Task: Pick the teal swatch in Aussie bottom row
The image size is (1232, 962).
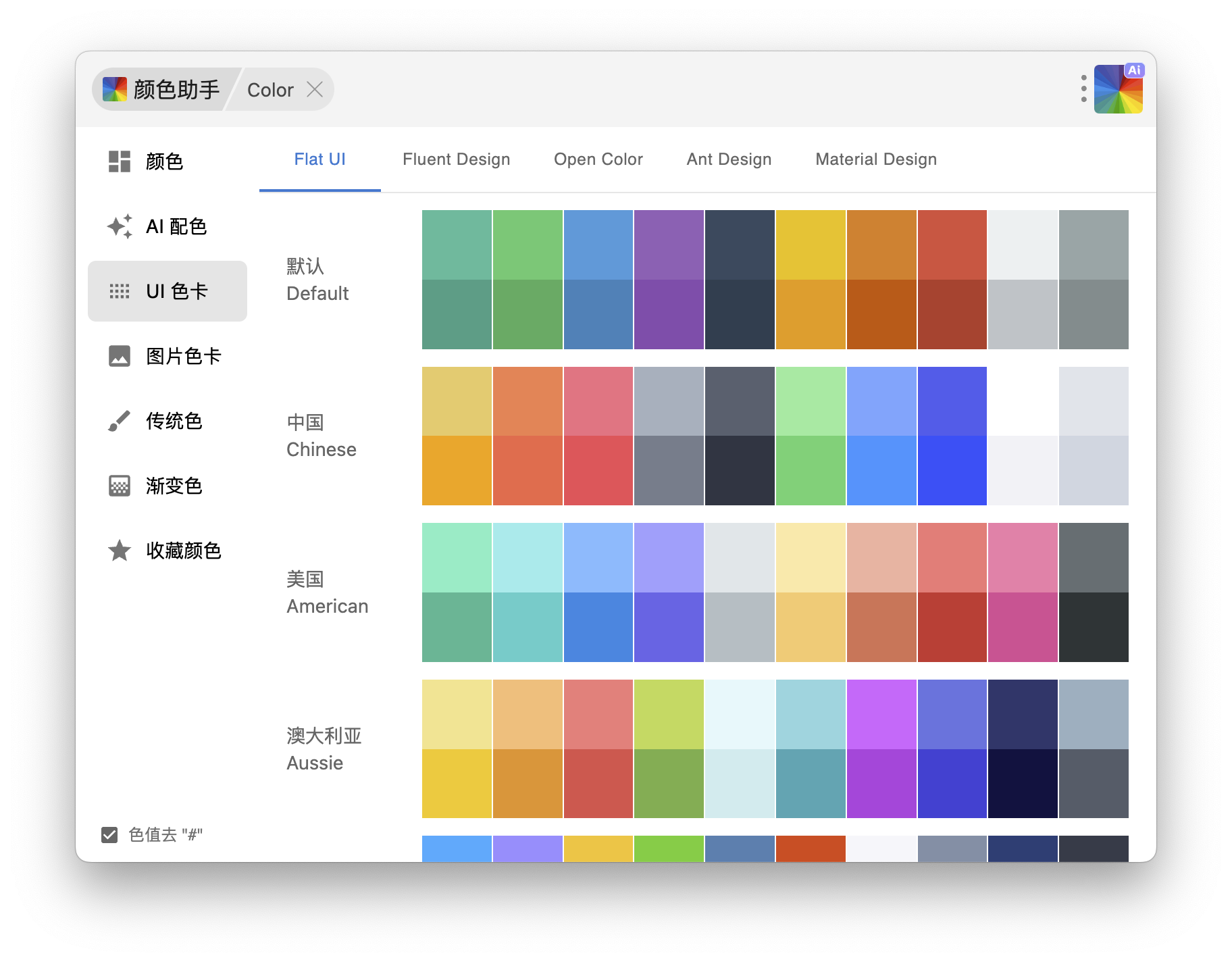Action: coord(811,784)
